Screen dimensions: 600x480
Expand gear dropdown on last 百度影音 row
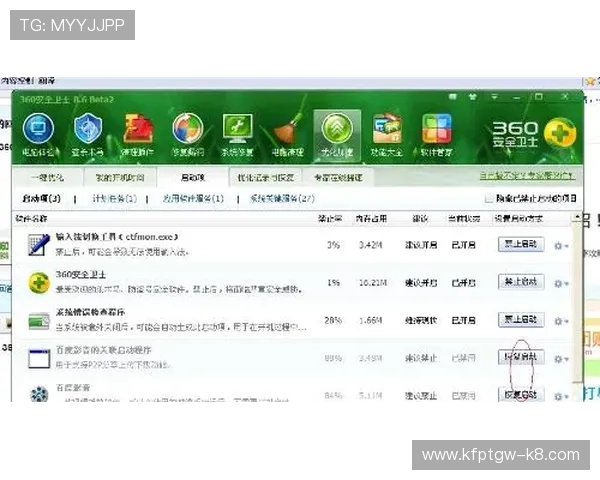click(x=561, y=396)
